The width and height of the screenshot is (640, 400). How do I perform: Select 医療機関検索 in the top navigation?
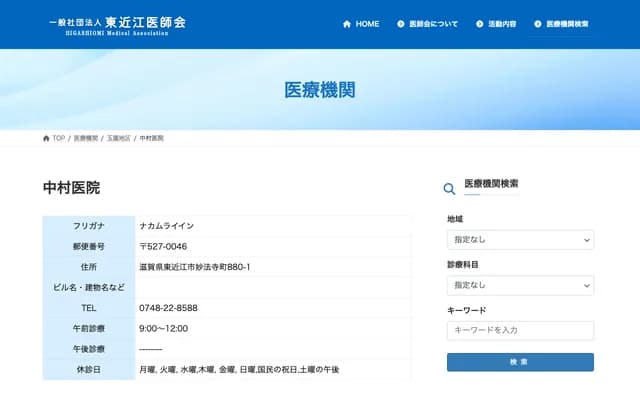[568, 24]
